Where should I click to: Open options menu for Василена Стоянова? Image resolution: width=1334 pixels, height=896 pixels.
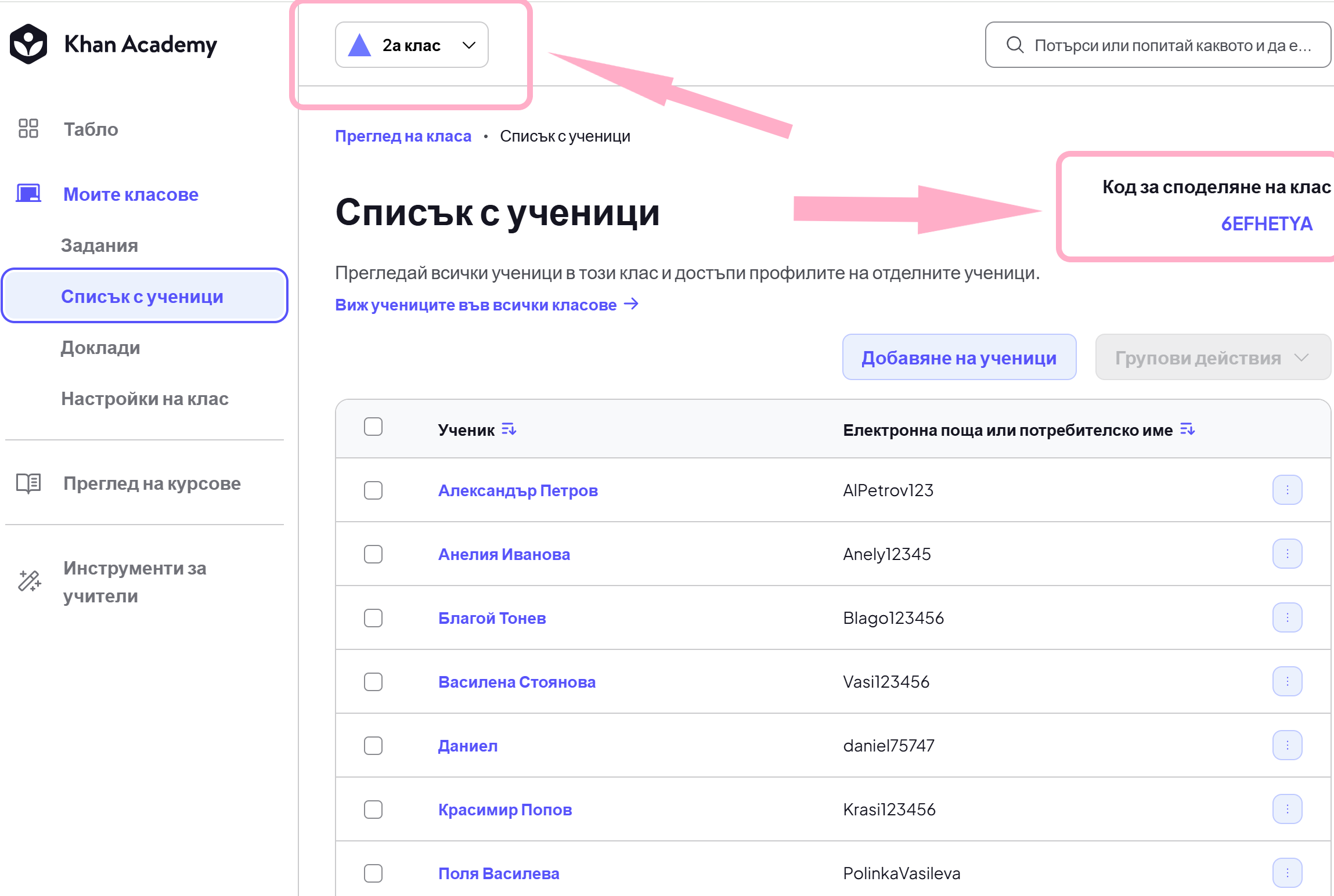click(x=1287, y=681)
